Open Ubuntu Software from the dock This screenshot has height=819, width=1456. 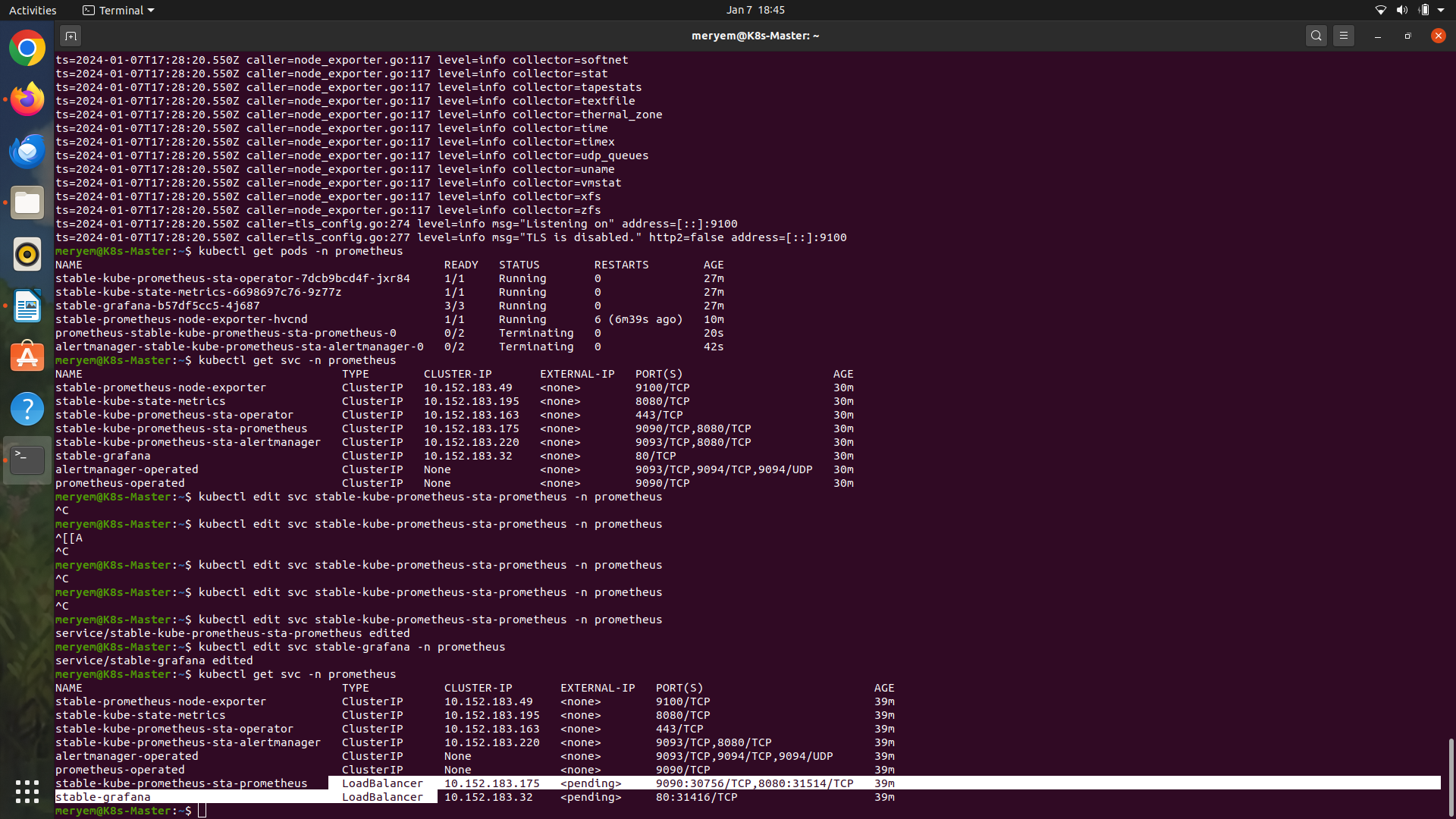tap(27, 357)
